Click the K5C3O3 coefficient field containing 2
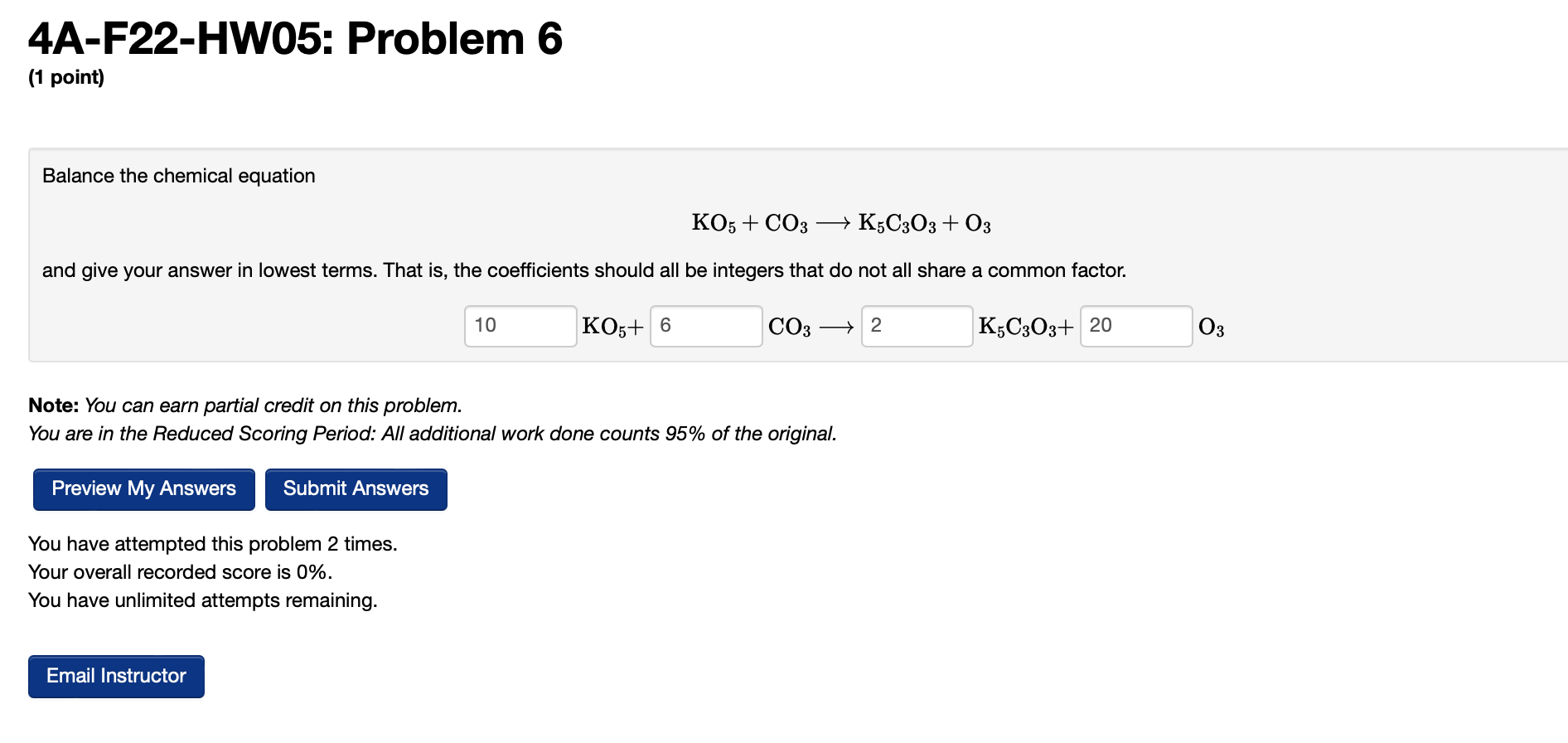This screenshot has width=1568, height=743. pyautogui.click(x=917, y=326)
